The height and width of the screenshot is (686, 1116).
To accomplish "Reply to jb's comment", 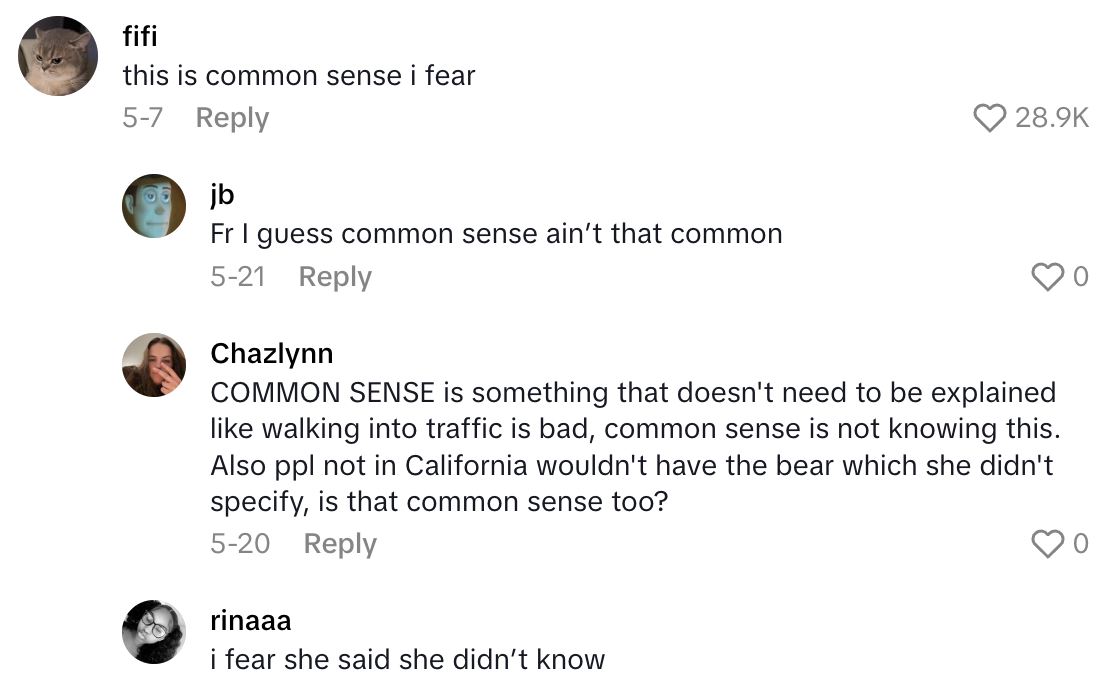I will (x=335, y=277).
